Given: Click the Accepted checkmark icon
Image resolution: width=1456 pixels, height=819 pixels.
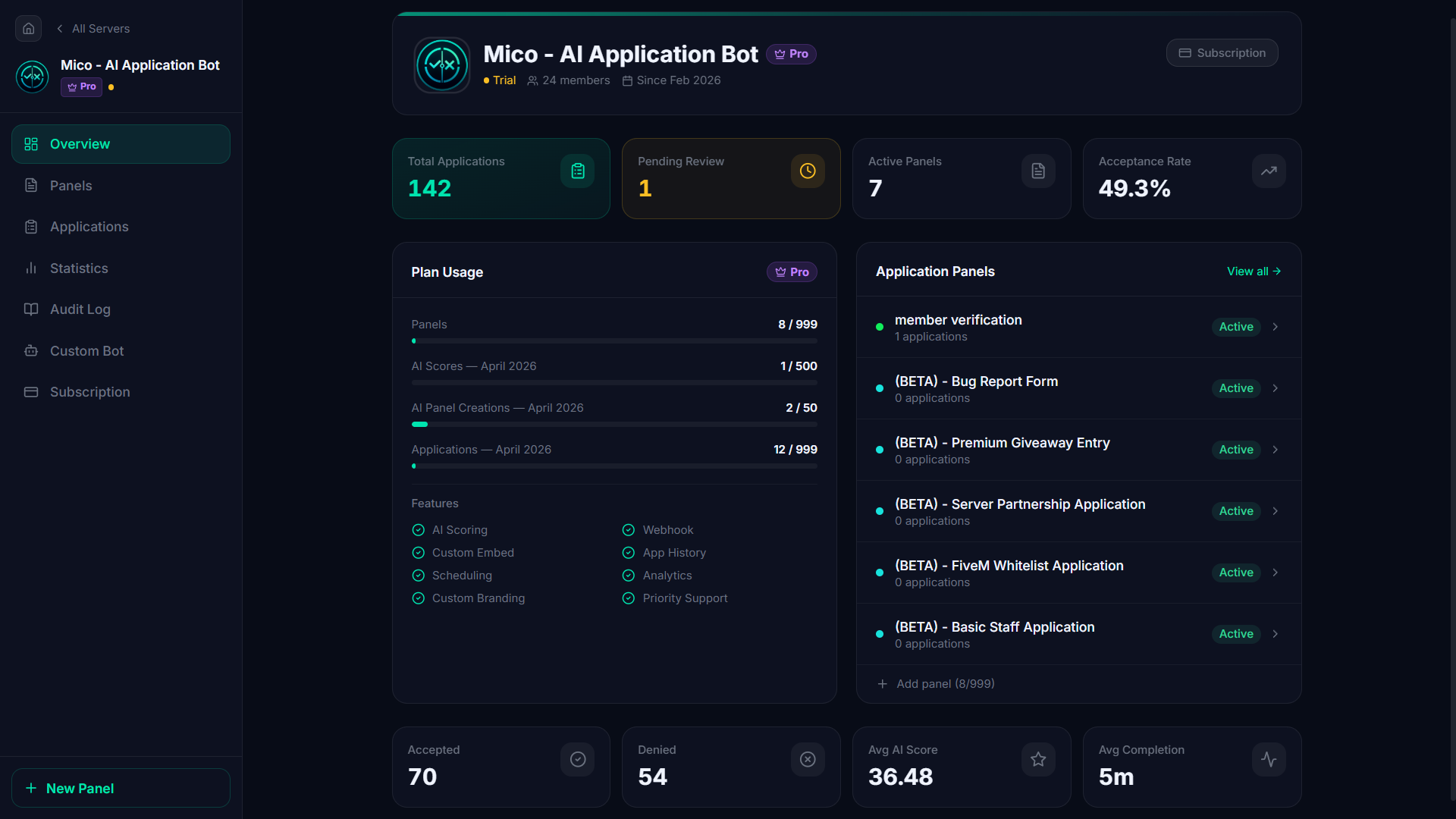Looking at the screenshot, I should tap(578, 760).
